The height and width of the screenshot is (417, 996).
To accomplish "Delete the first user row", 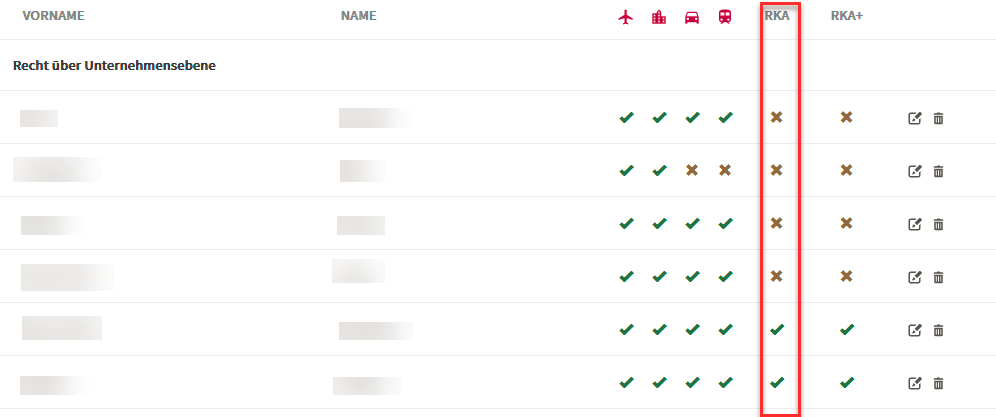I will click(x=938, y=118).
